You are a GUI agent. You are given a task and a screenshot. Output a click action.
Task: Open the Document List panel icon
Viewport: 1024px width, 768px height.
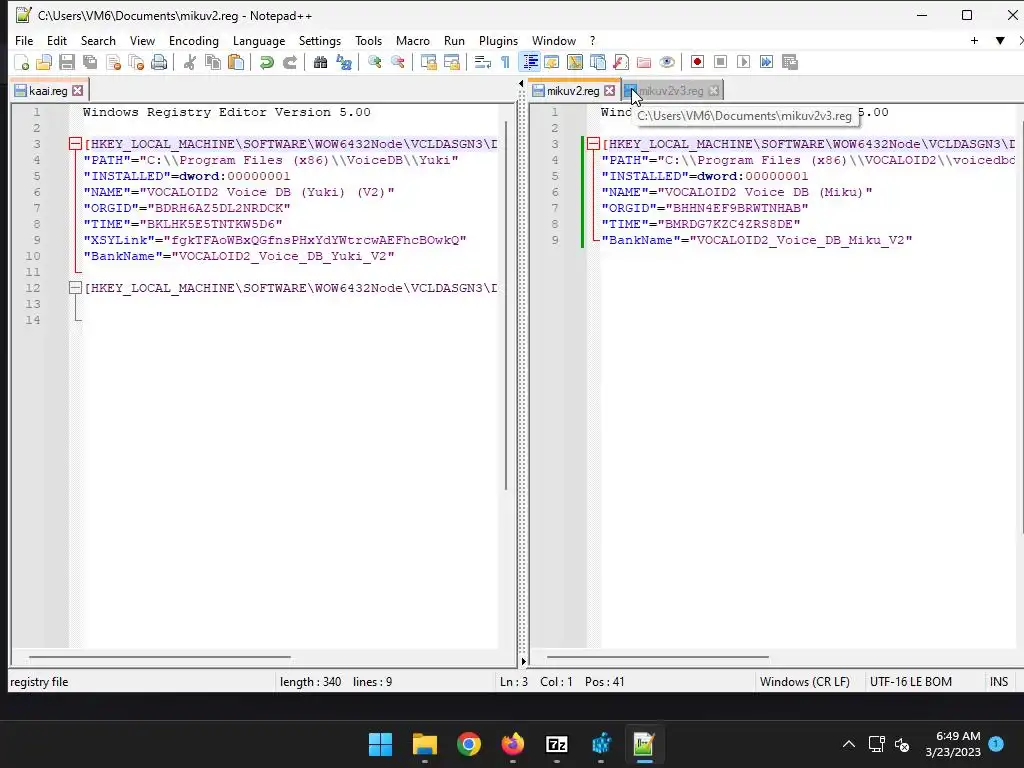pos(598,62)
